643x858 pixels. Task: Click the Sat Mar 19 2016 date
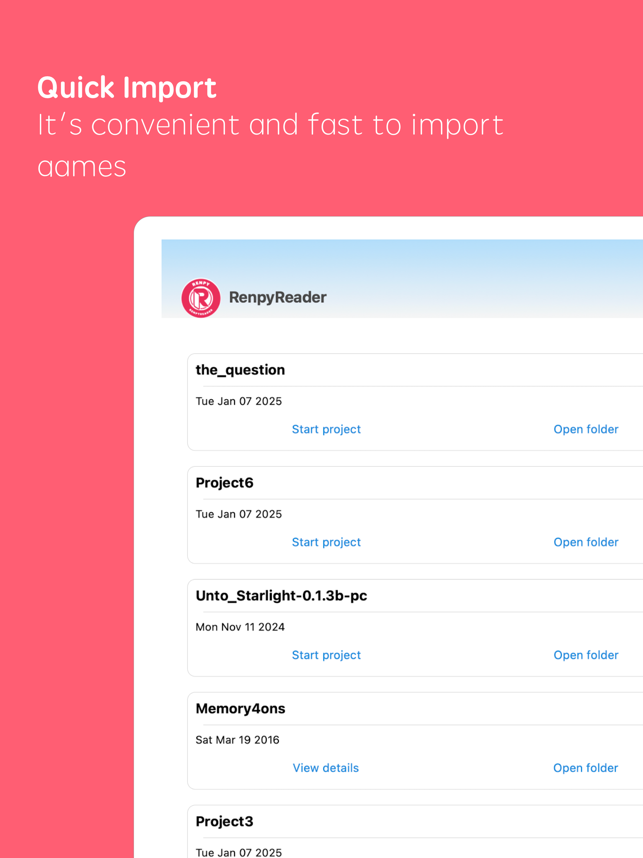coord(237,740)
